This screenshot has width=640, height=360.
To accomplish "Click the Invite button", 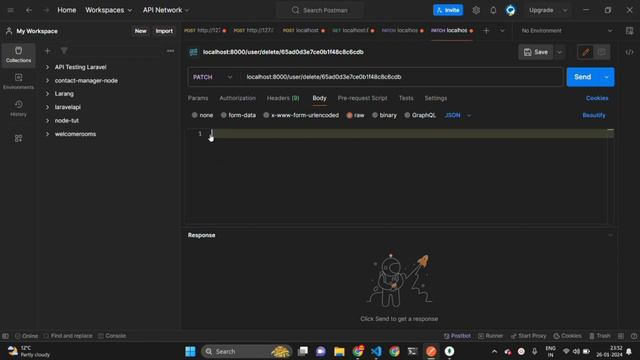I will click(x=448, y=10).
